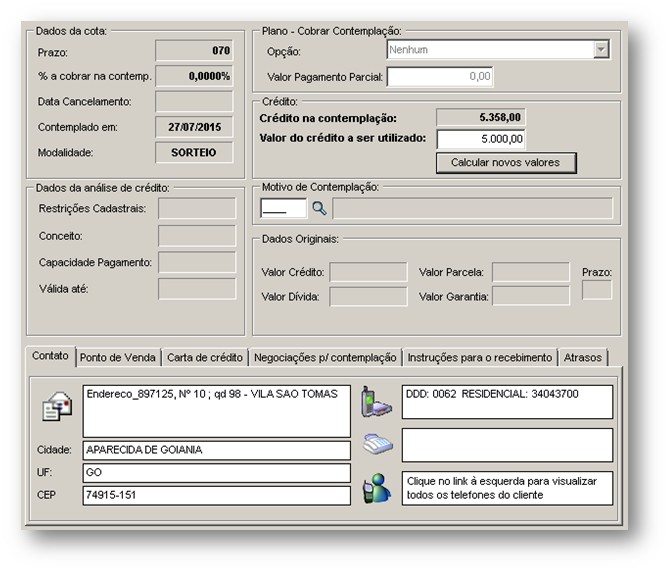Screen dimensions: 670x572
Task: Click the Motivo de Contemplação code field
Action: [283, 208]
